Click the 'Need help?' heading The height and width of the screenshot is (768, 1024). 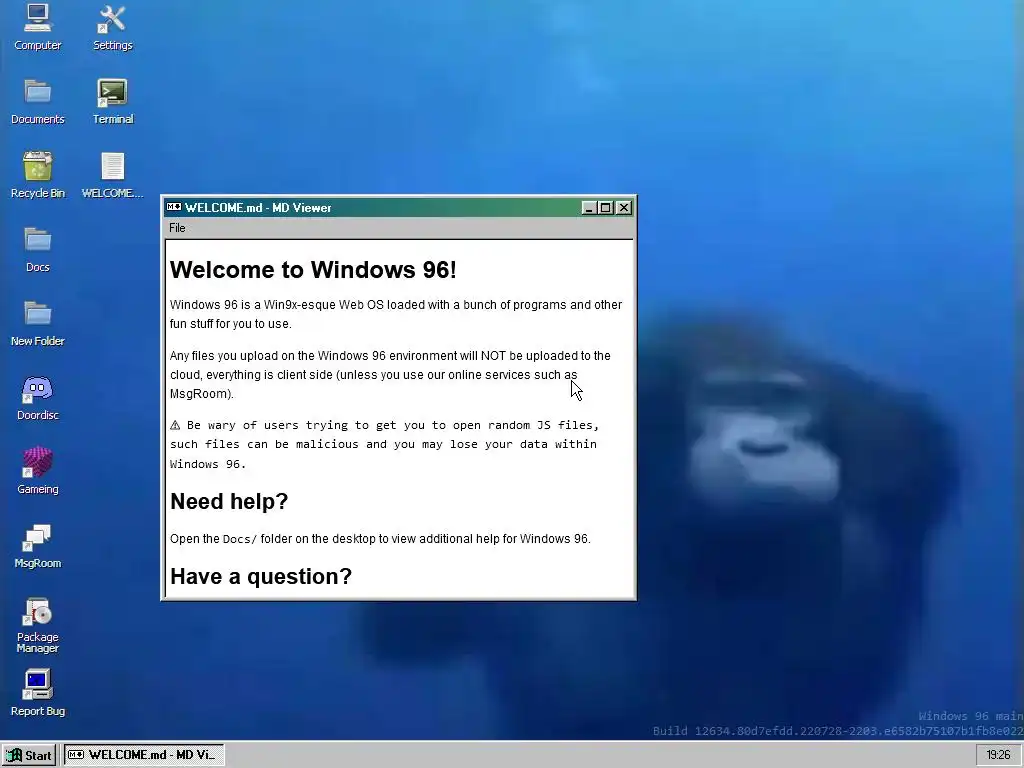[229, 501]
